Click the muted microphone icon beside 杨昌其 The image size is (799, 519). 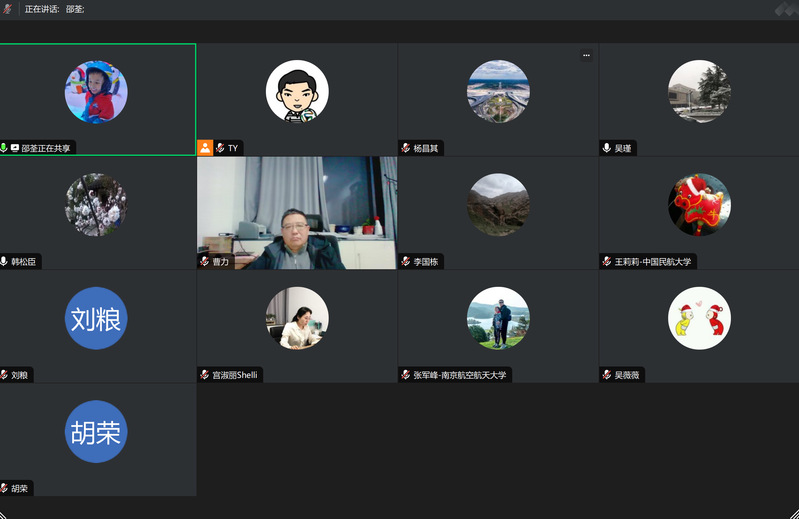[406, 148]
